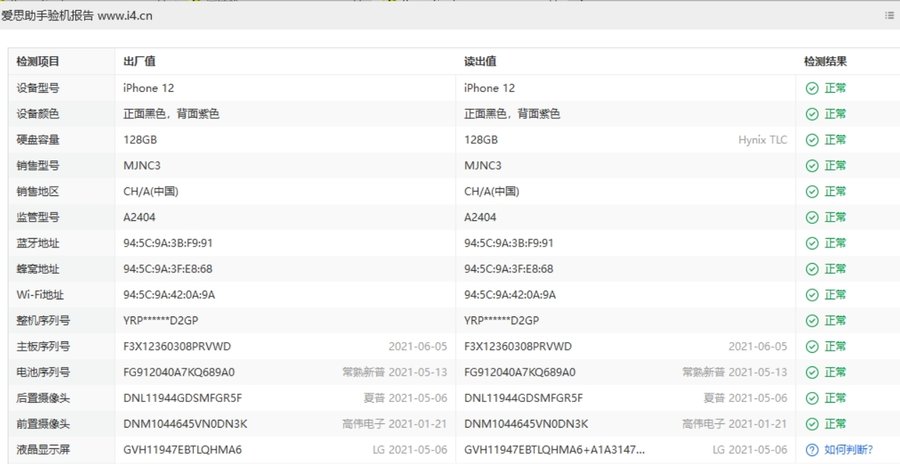Select the 整机序列号 row label
The width and height of the screenshot is (900, 464).
[43, 320]
